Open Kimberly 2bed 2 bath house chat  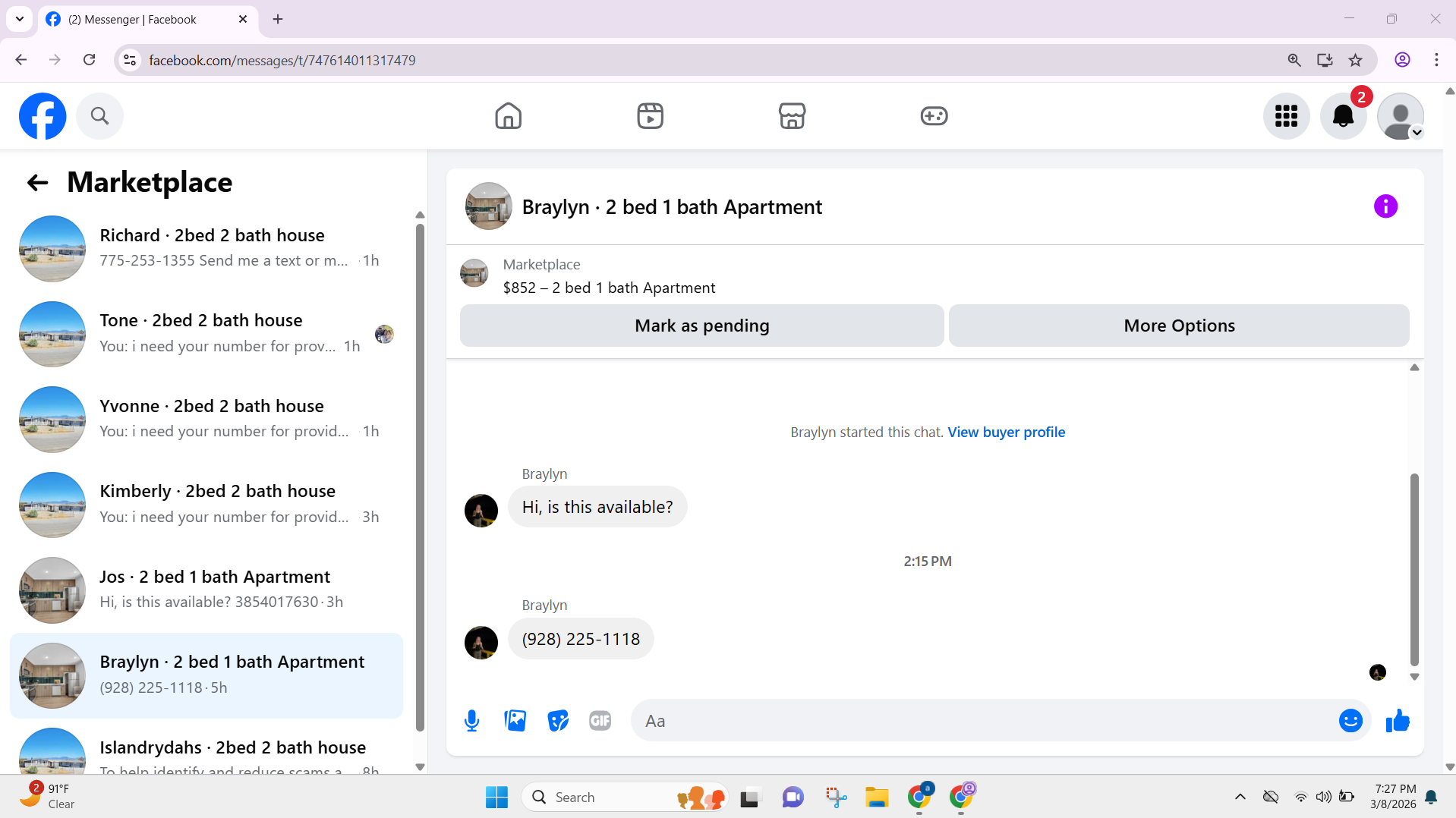206,505
